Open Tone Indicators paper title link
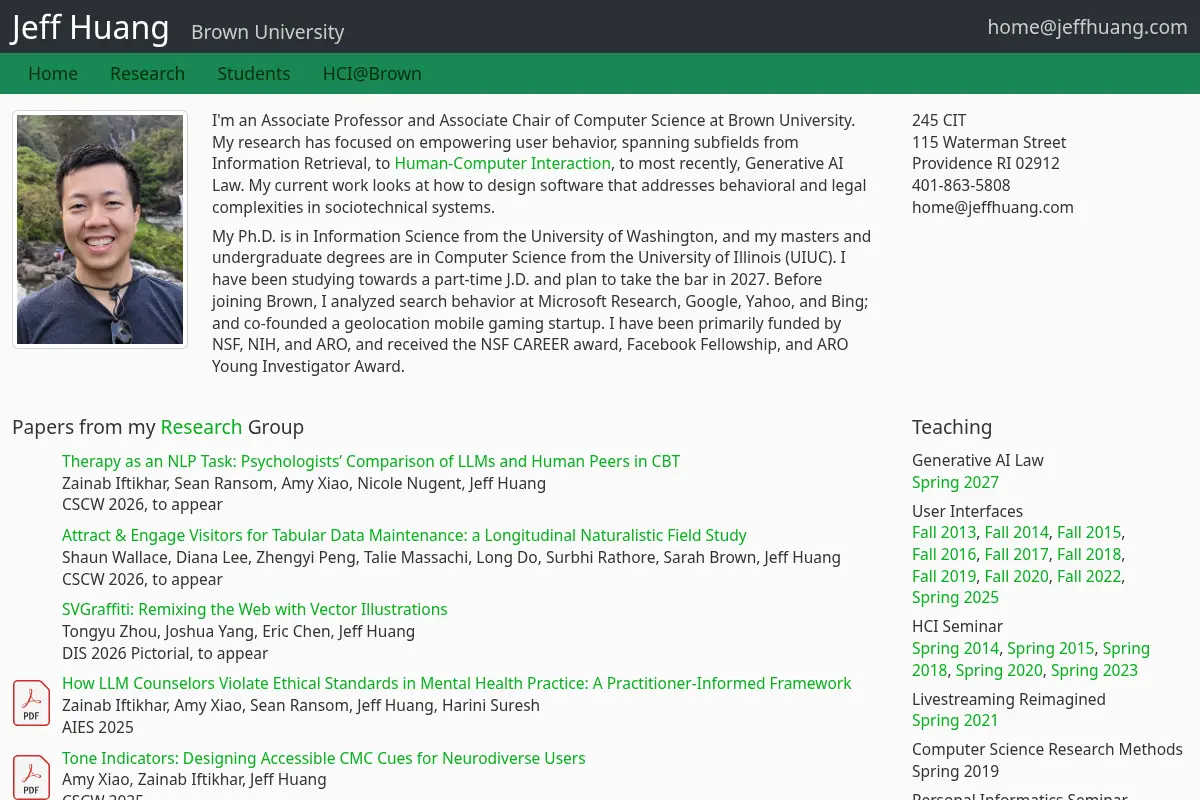The width and height of the screenshot is (1200, 800). pos(324,758)
